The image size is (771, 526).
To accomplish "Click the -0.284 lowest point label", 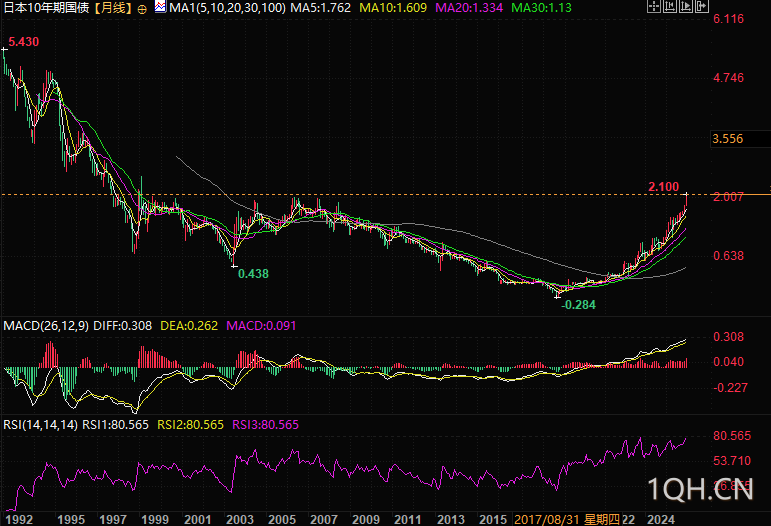I will 579,304.
